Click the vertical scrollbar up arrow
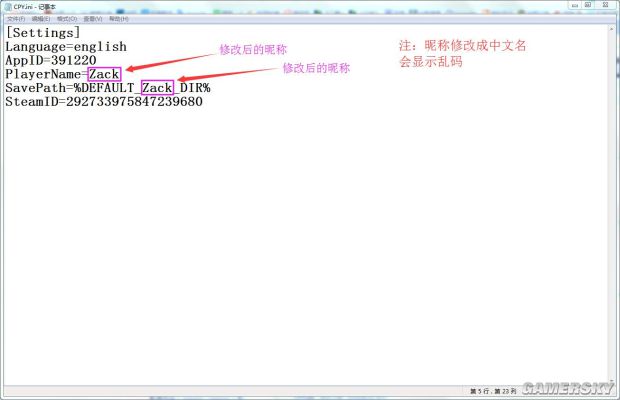 613,28
